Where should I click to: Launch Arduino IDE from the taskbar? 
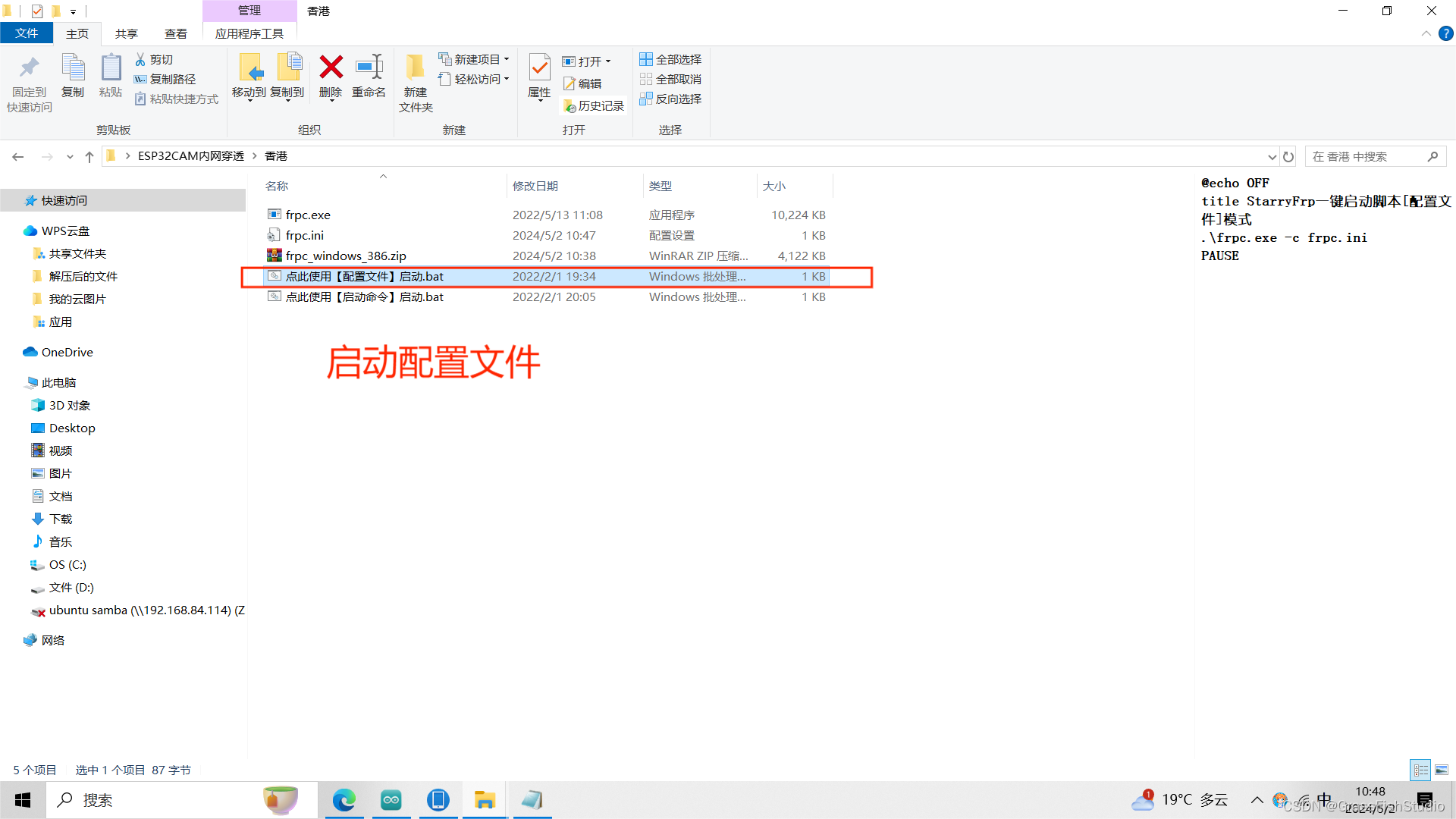[x=391, y=799]
